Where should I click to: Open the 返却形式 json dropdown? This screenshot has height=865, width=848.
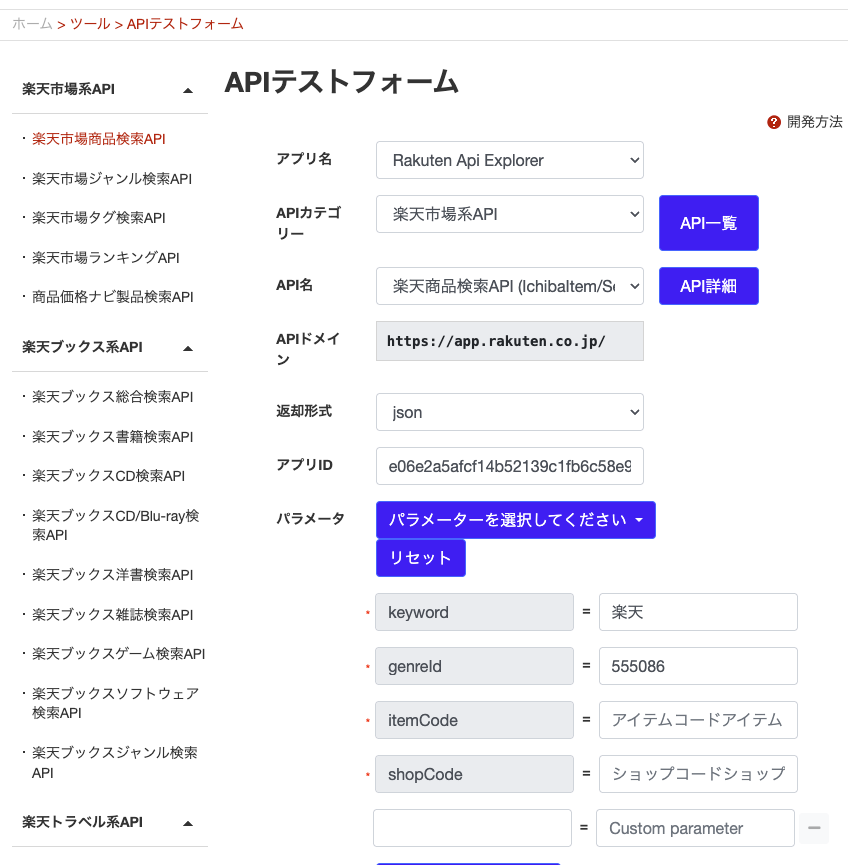tap(510, 412)
